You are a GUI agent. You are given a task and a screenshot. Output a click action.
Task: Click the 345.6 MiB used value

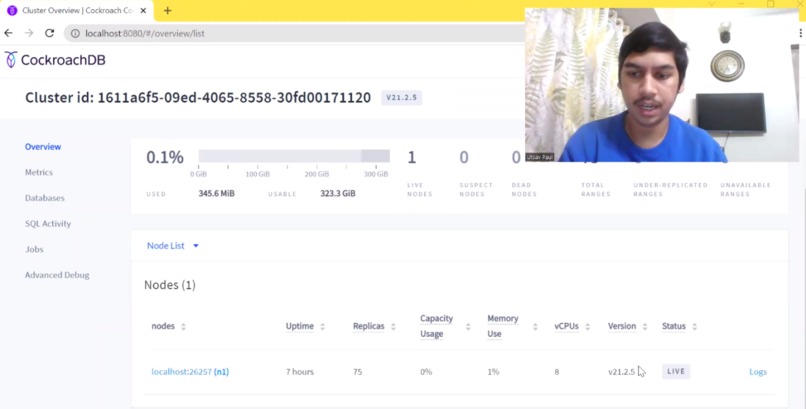pyautogui.click(x=216, y=194)
